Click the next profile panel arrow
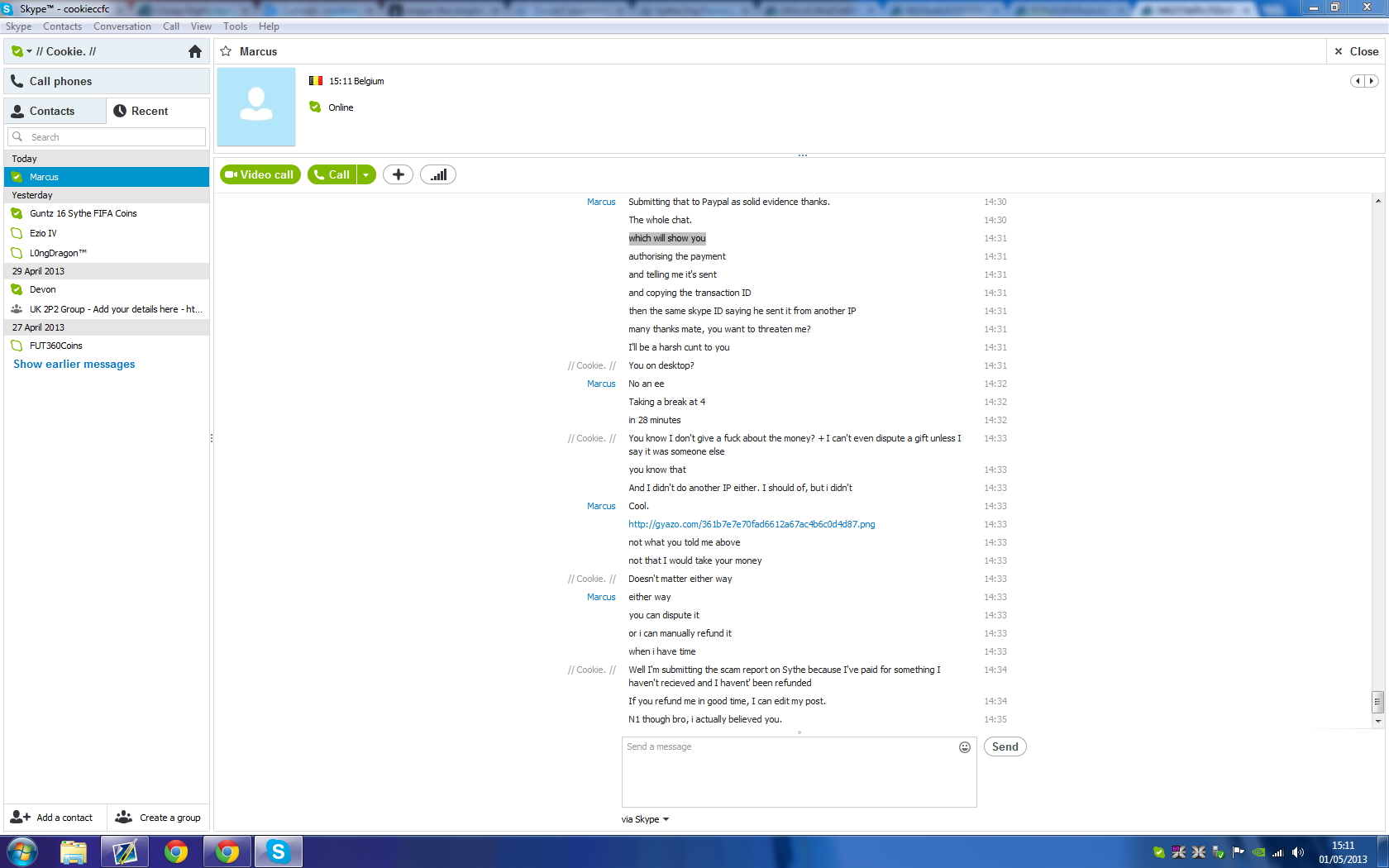This screenshot has width=1389, height=868. point(1372,81)
